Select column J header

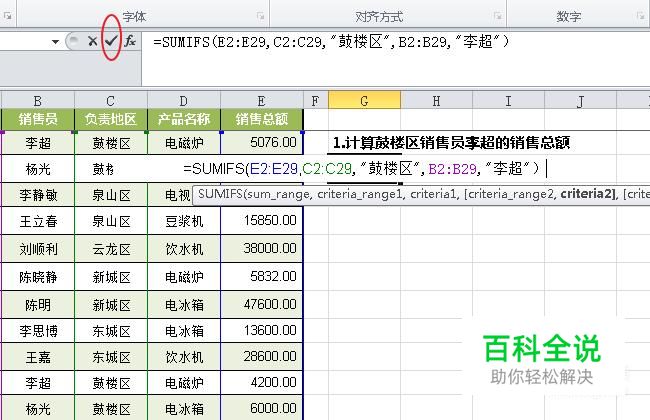[580, 101]
